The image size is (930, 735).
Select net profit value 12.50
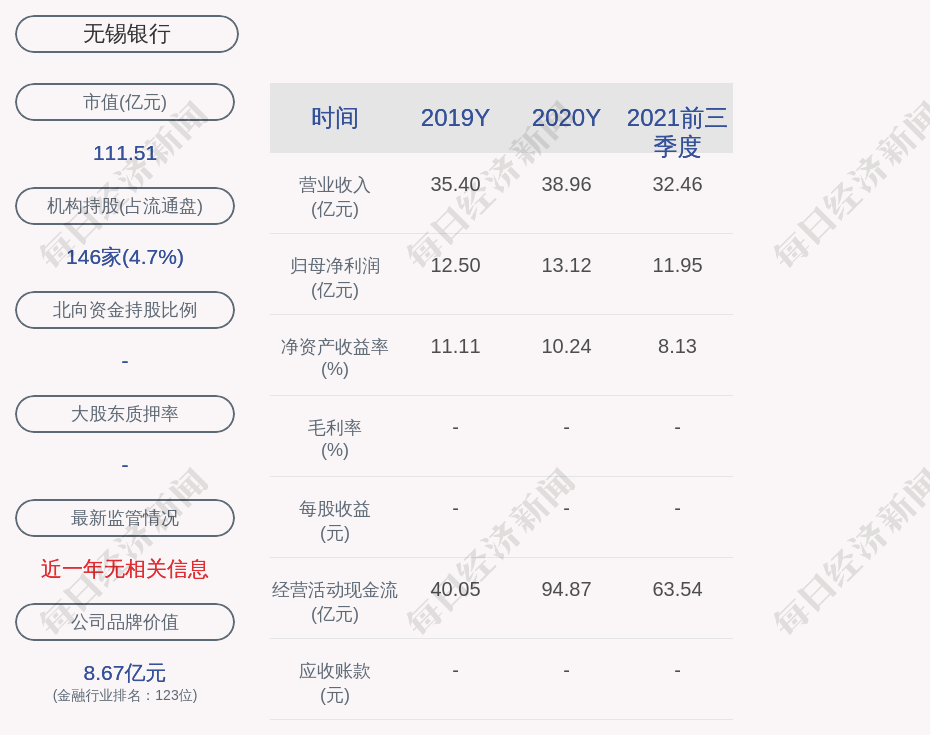click(456, 265)
